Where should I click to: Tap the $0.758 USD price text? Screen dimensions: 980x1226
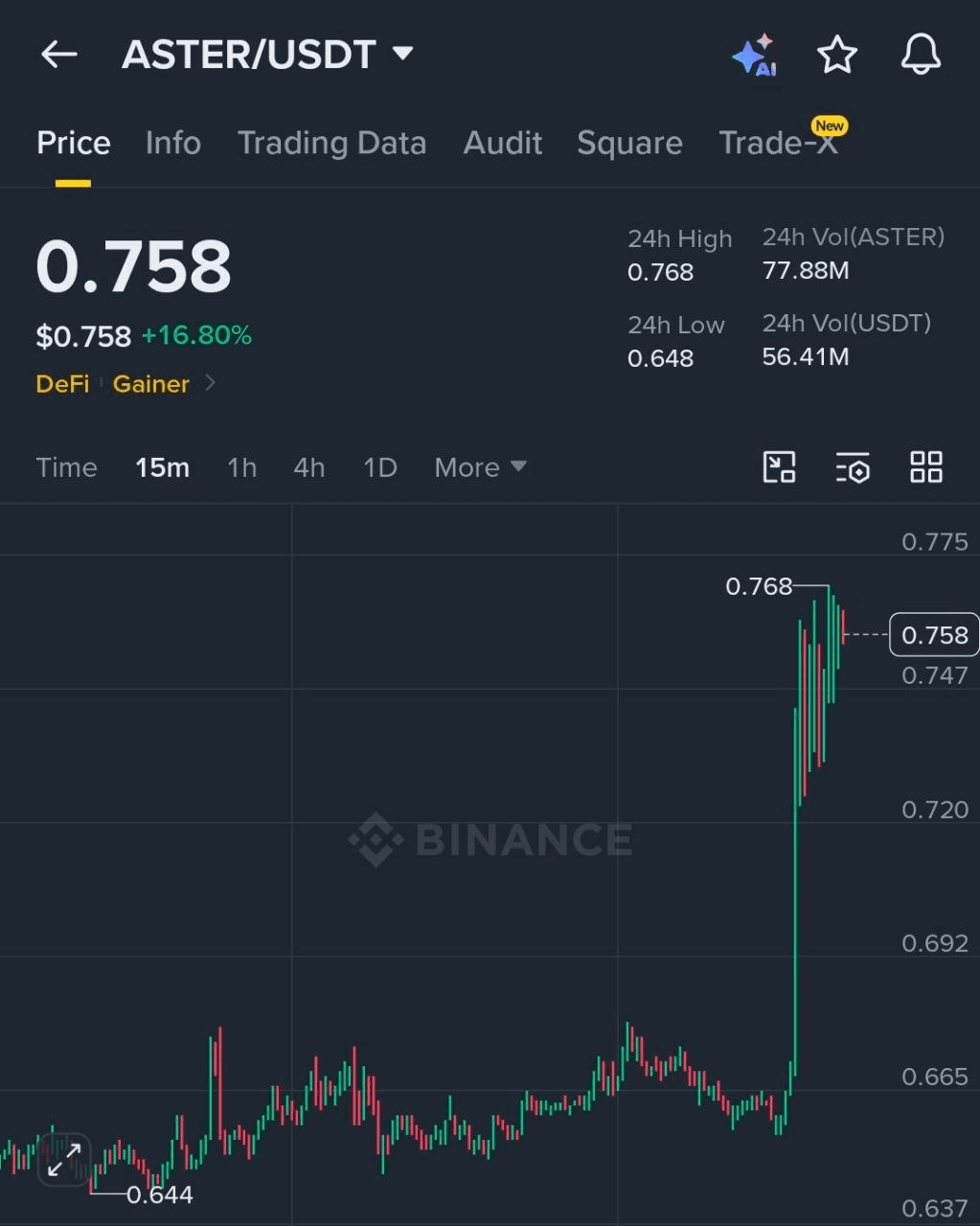83,336
